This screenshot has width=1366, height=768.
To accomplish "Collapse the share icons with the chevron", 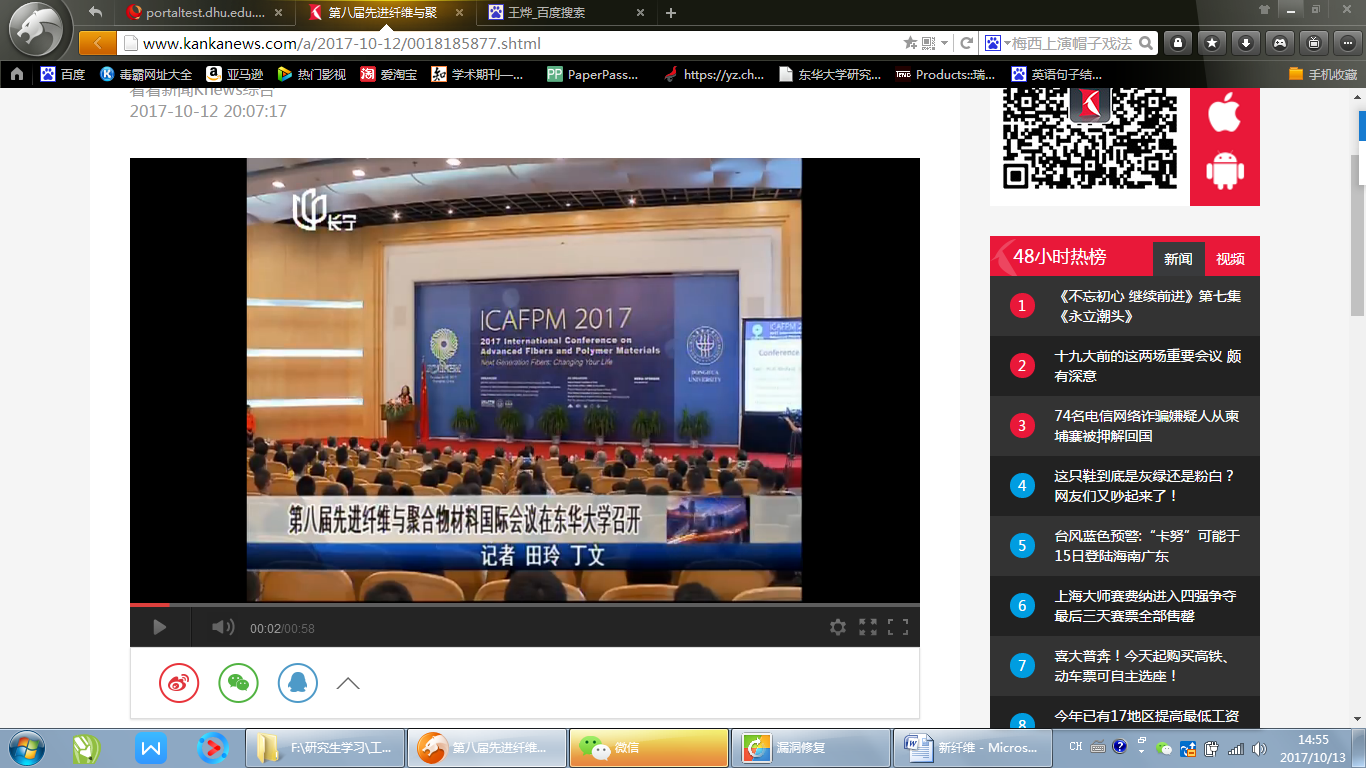I will coord(348,684).
